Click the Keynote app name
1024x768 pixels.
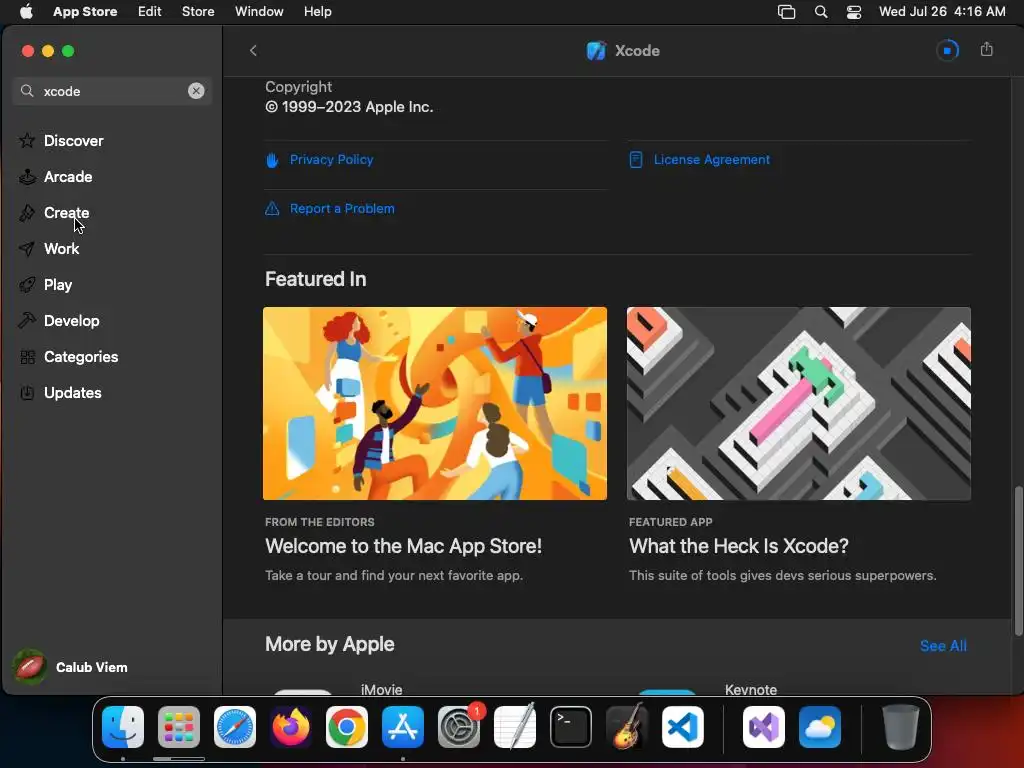750,689
